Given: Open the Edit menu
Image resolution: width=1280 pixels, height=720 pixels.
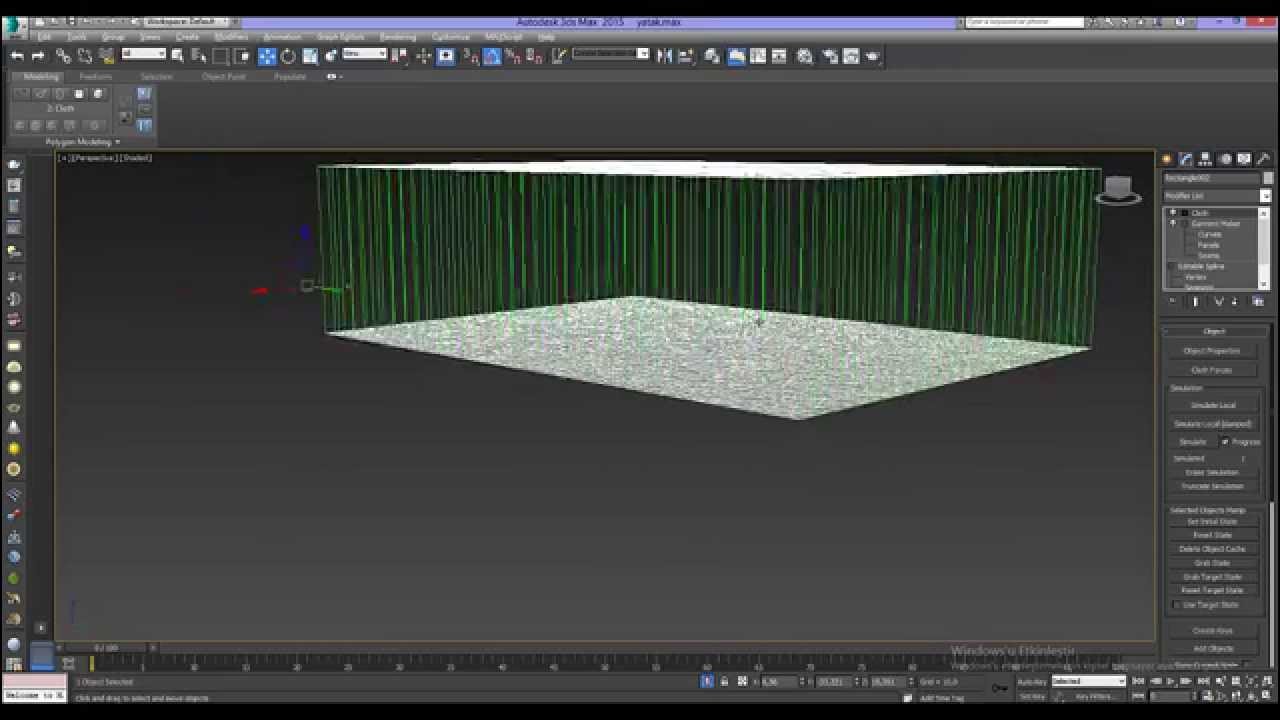Looking at the screenshot, I should click(45, 37).
